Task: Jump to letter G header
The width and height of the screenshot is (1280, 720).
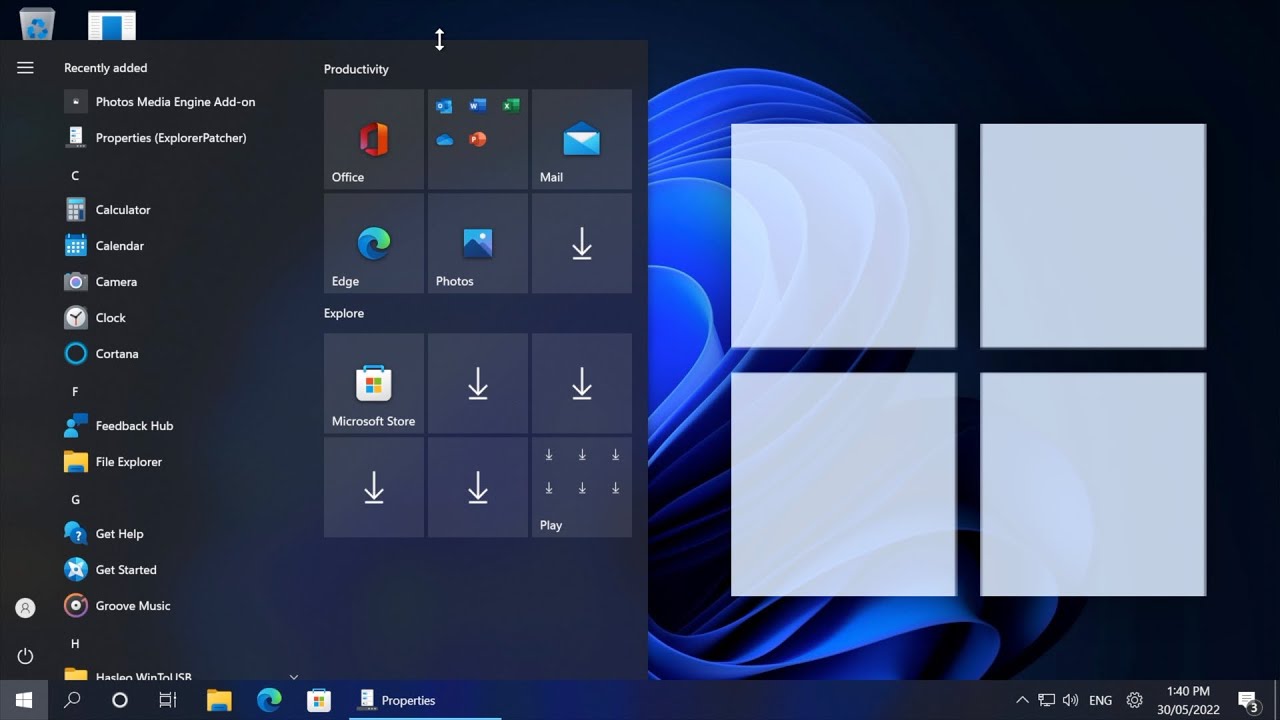Action: 74,500
